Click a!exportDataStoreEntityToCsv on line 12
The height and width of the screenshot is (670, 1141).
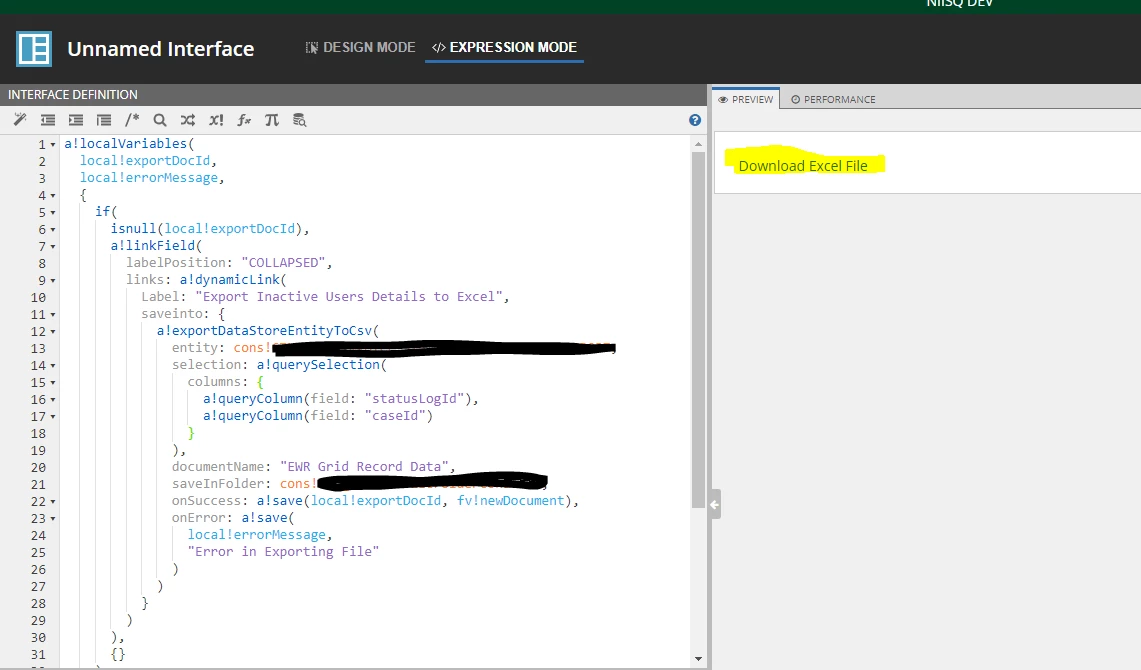coord(264,330)
